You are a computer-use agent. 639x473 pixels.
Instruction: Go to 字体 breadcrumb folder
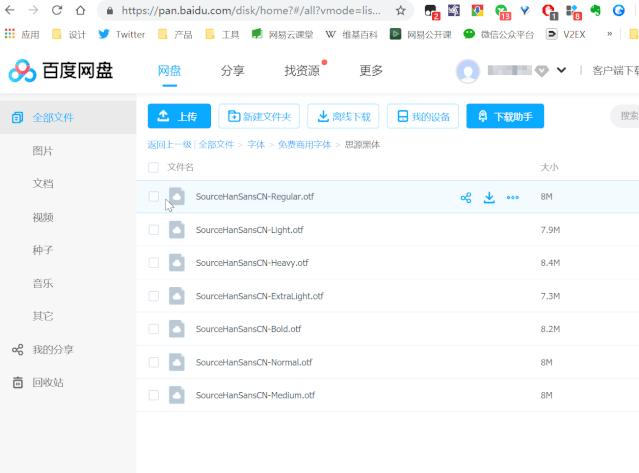pyautogui.click(x=256, y=145)
